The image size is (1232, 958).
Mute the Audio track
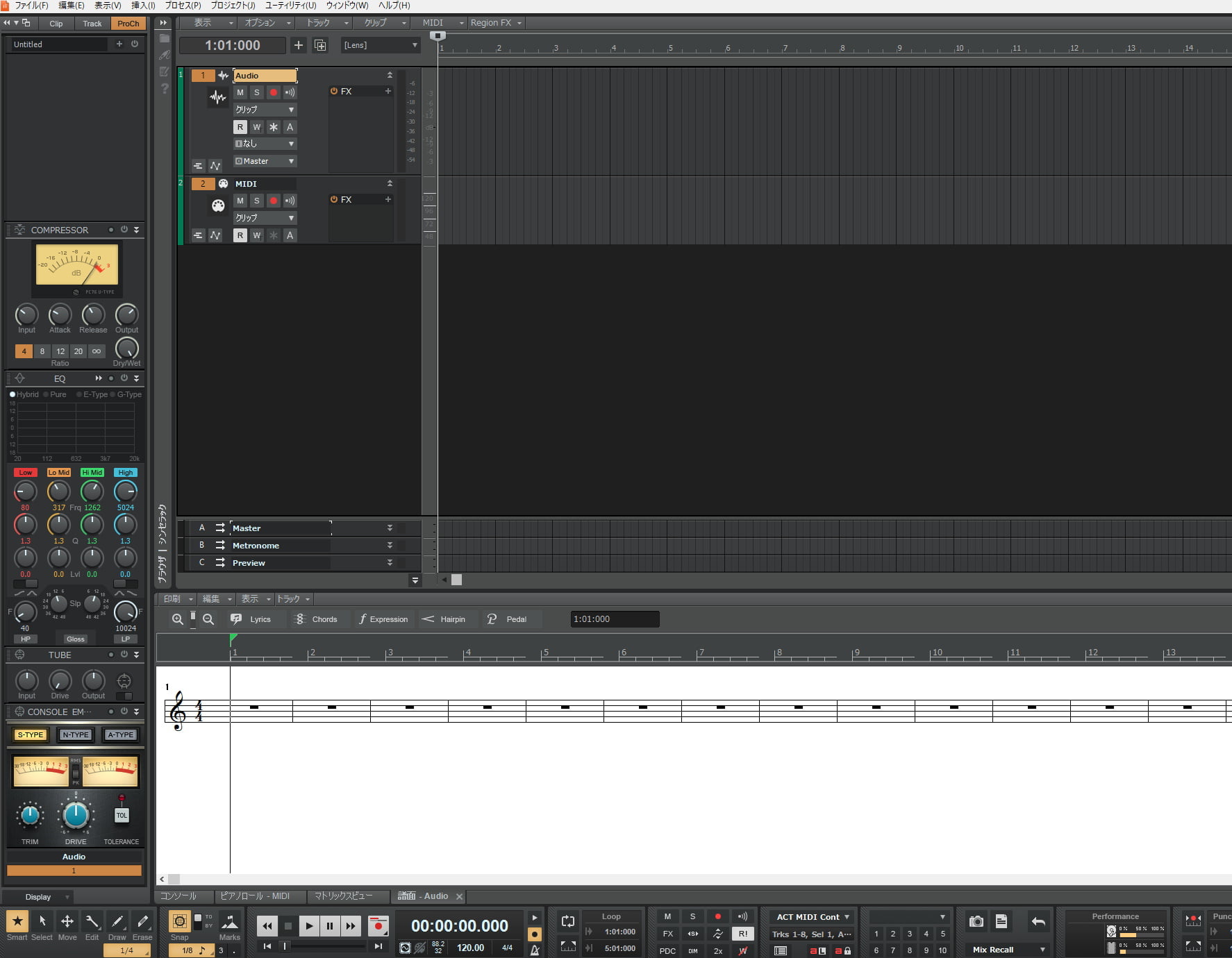tap(240, 92)
